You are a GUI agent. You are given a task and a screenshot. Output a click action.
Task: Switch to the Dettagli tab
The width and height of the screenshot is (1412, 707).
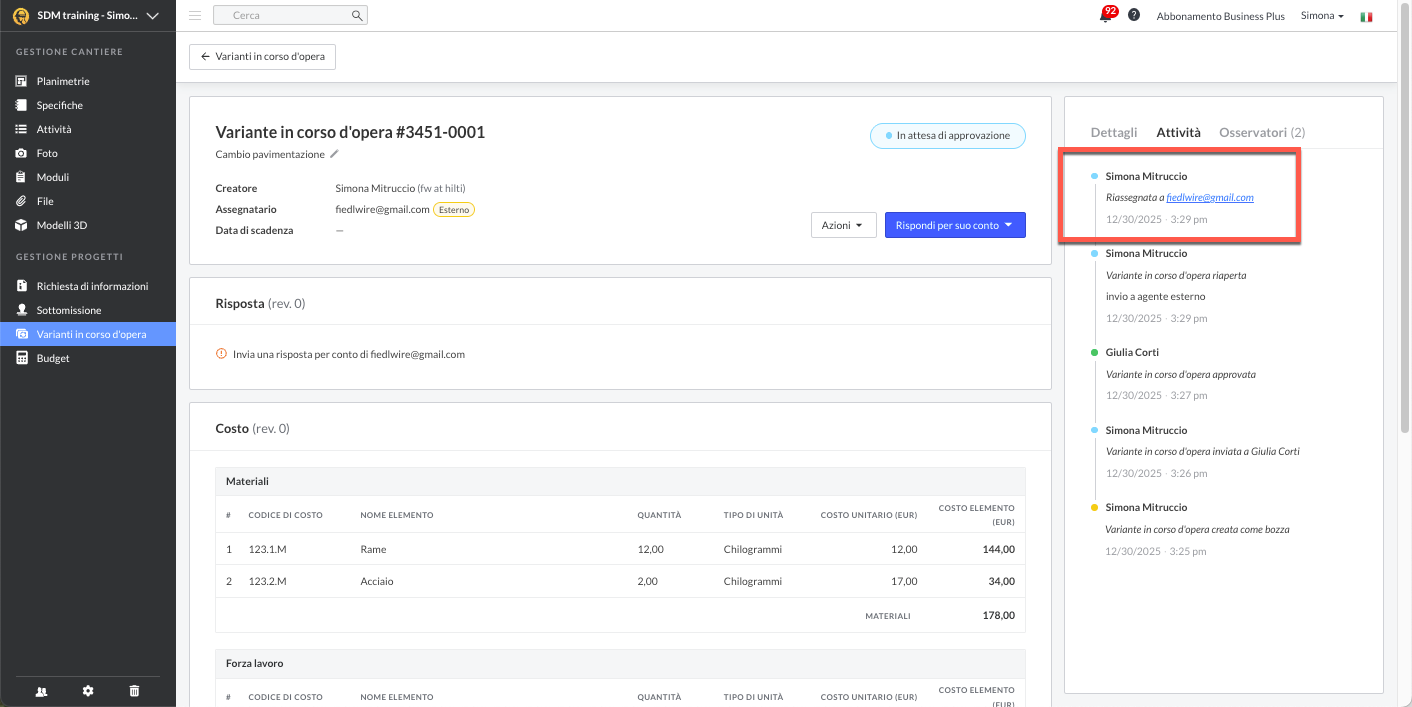tap(1113, 132)
